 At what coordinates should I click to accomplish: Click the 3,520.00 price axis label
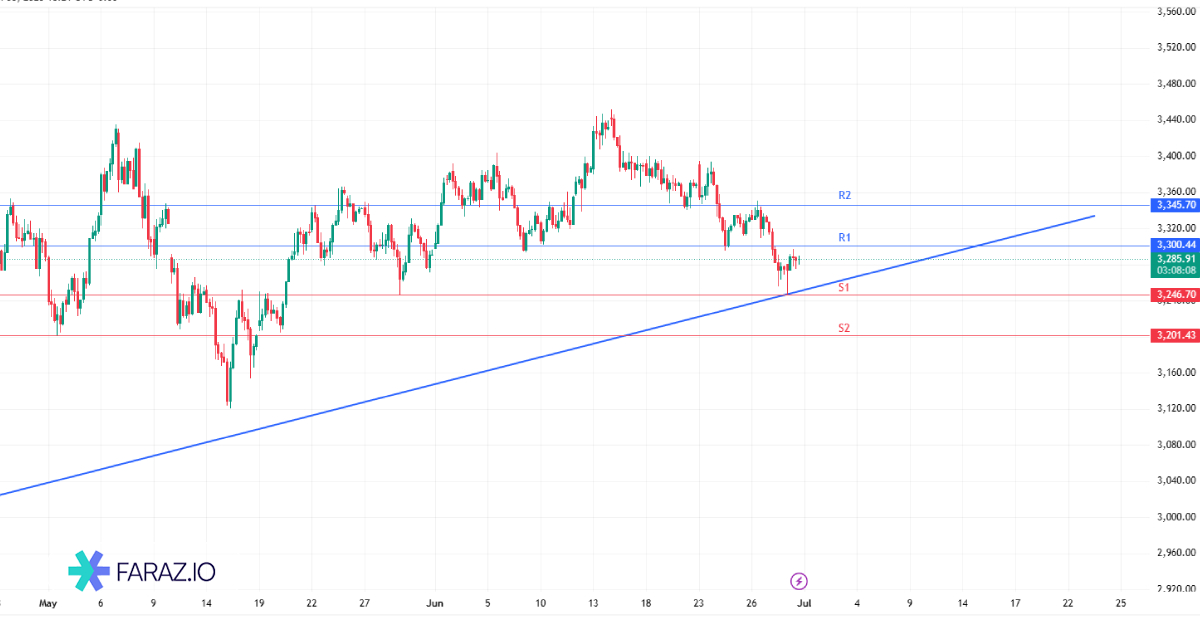tap(1177, 47)
